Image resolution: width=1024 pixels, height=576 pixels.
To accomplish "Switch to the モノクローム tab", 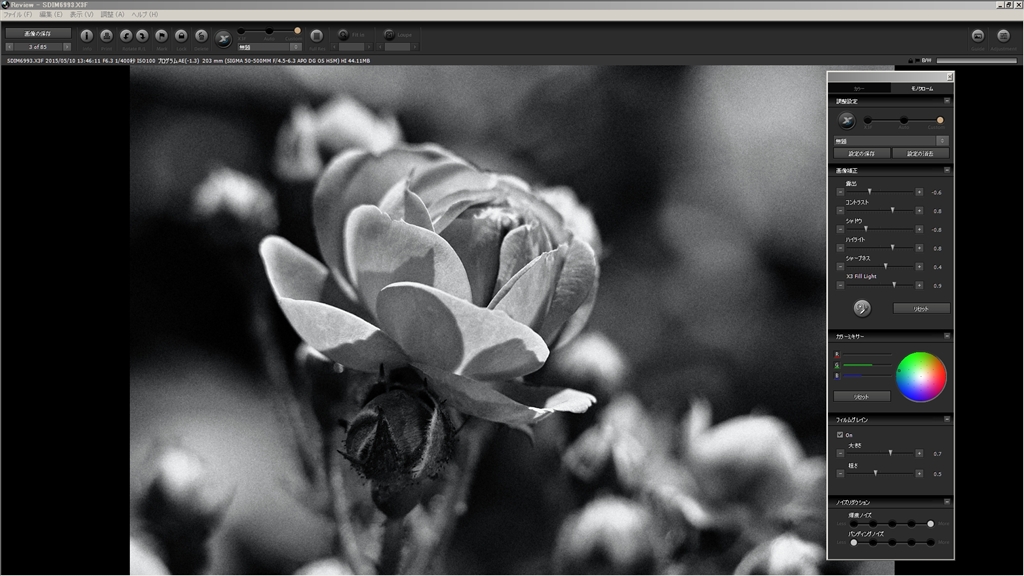I will click(x=921, y=88).
